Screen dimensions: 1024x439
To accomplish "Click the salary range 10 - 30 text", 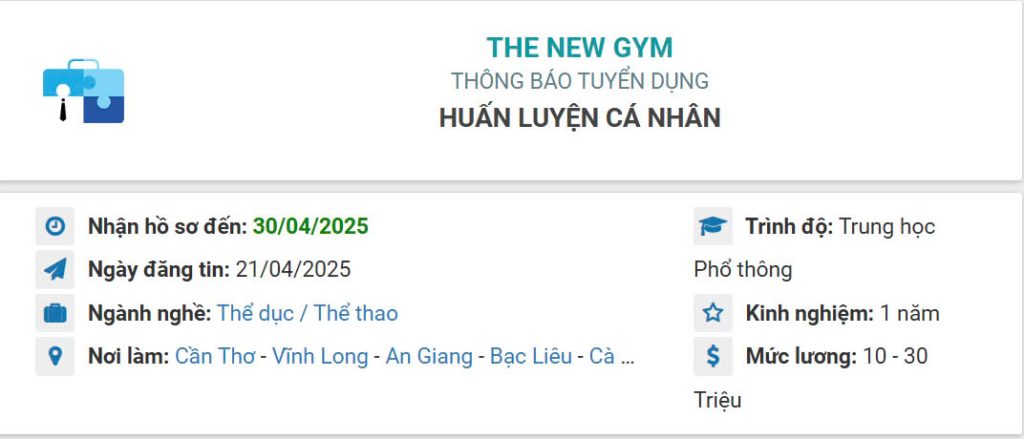I will (894, 356).
